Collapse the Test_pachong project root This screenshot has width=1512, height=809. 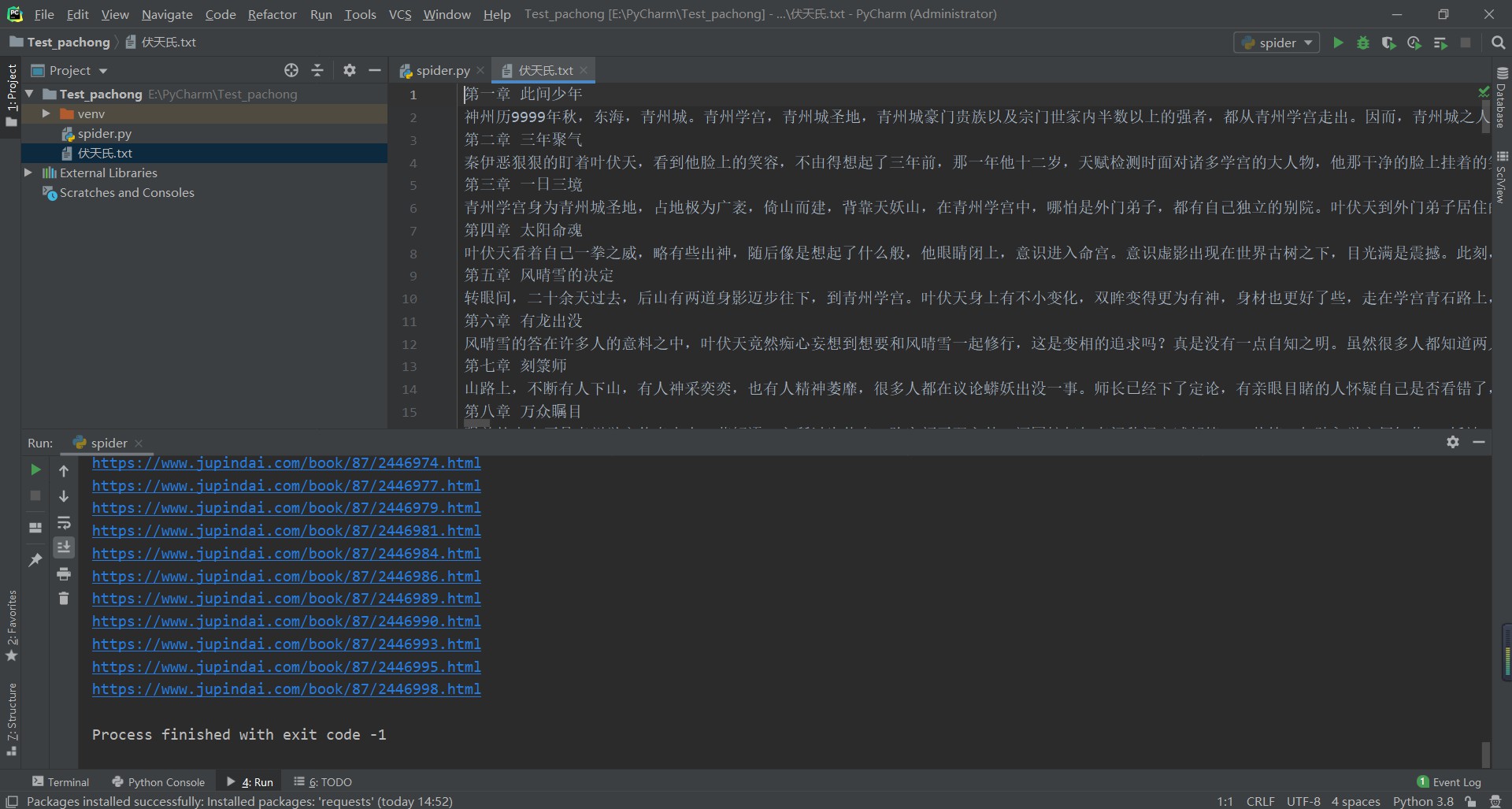coord(29,94)
